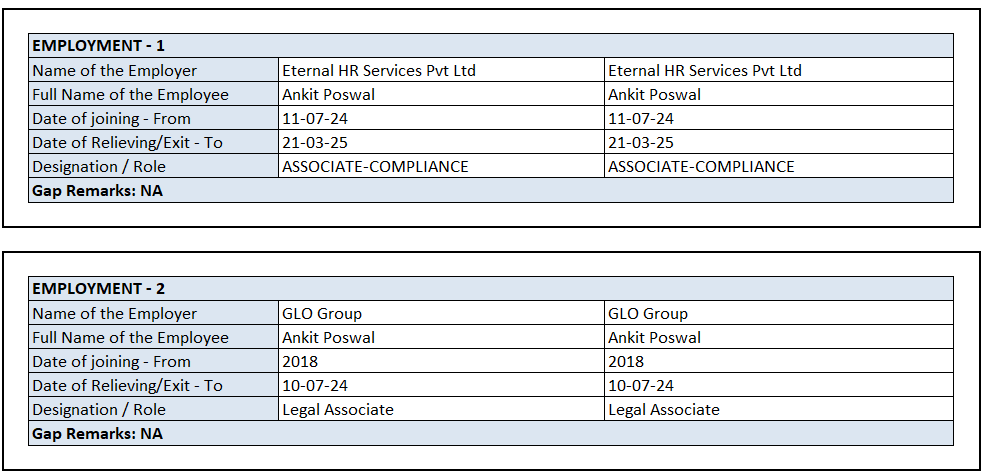Select the rightmost GLO Group employer cell
The width and height of the screenshot is (983, 476).
click(648, 314)
